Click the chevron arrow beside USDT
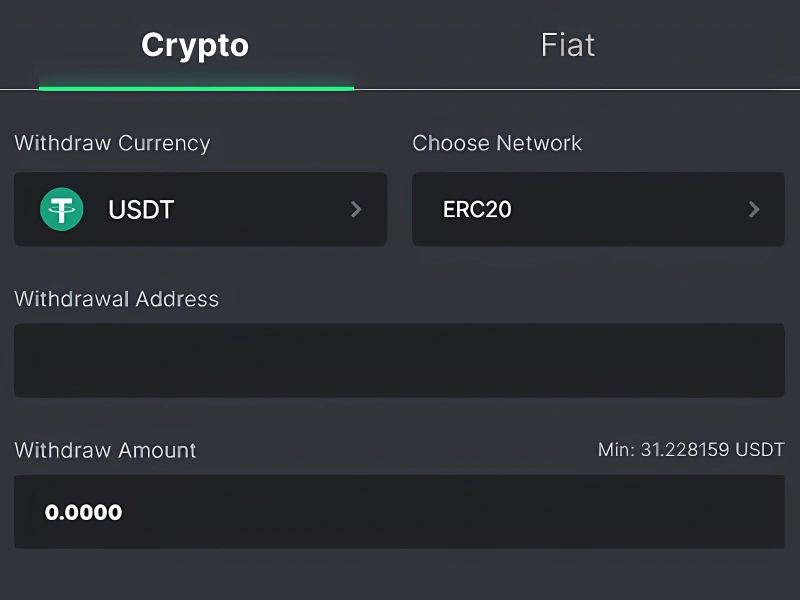Viewport: 800px width, 600px height. point(356,210)
